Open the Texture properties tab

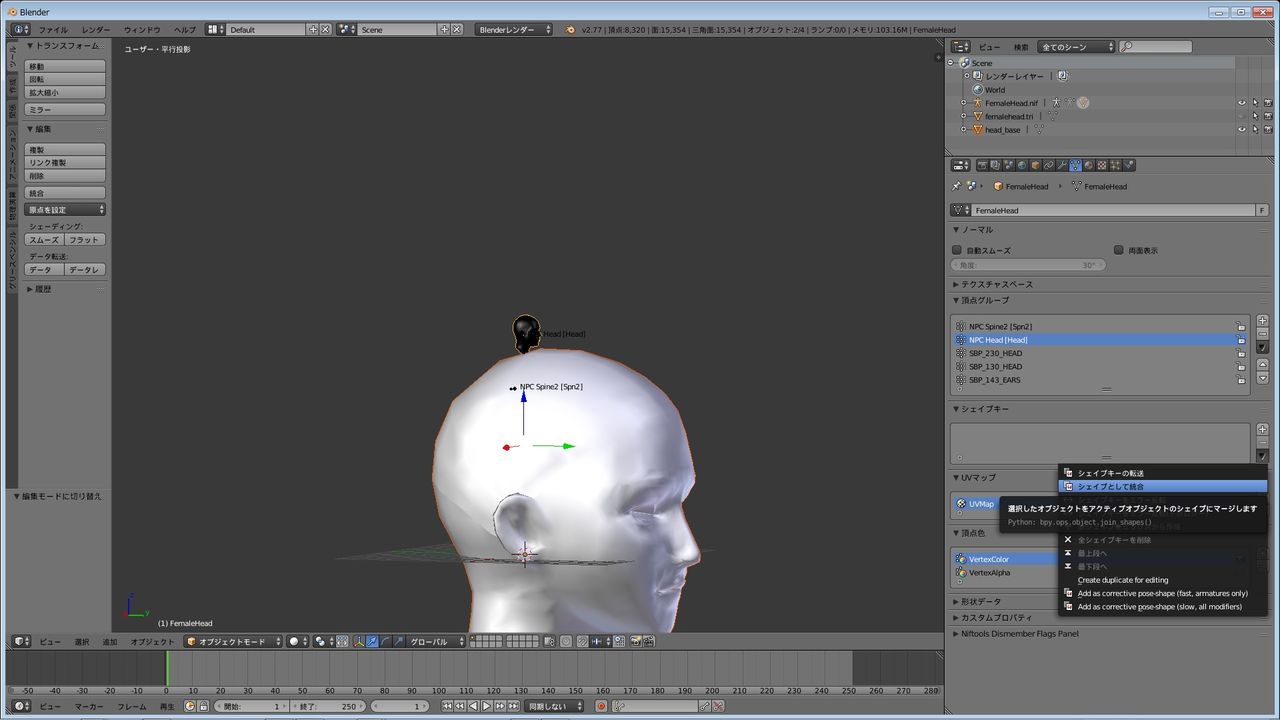[x=1102, y=165]
